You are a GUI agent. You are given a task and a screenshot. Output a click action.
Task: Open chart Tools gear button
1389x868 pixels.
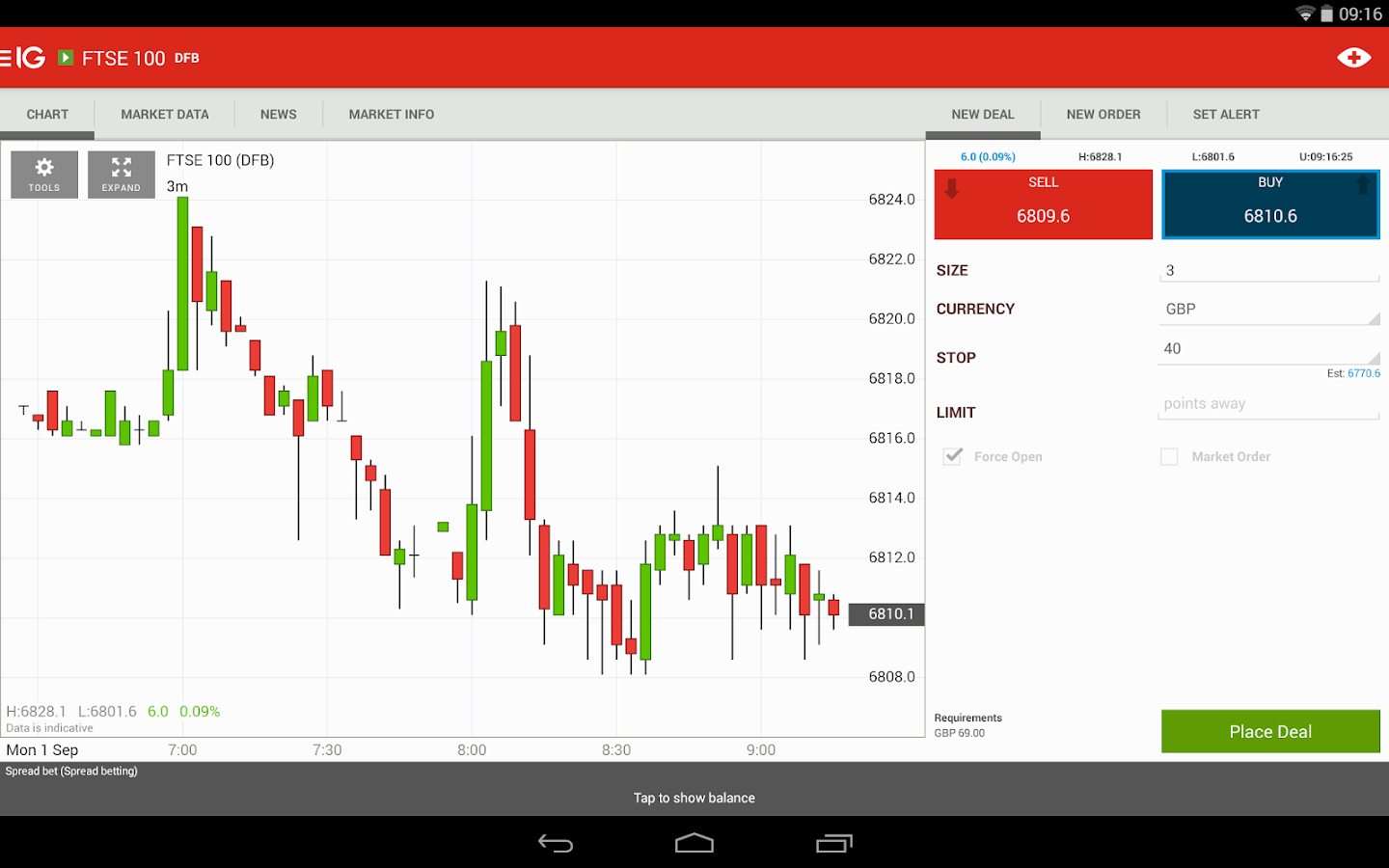pos(44,175)
